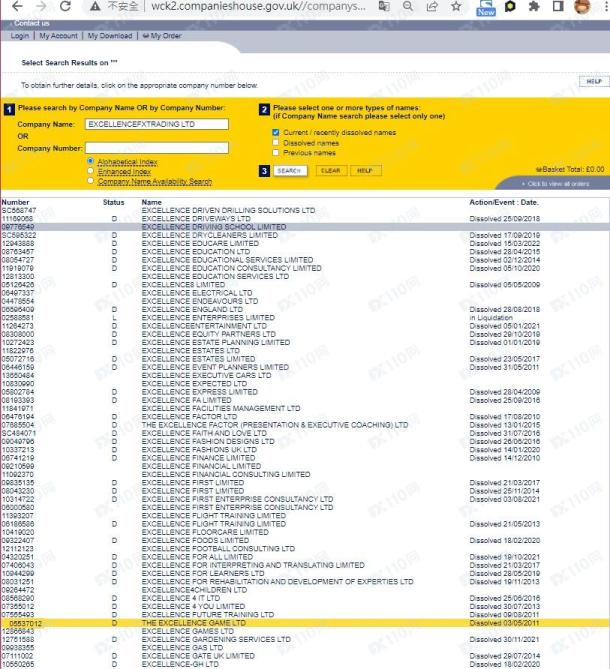
Task: Click EXCELLENCE EXPECTED LTD
Action: [x=194, y=384]
